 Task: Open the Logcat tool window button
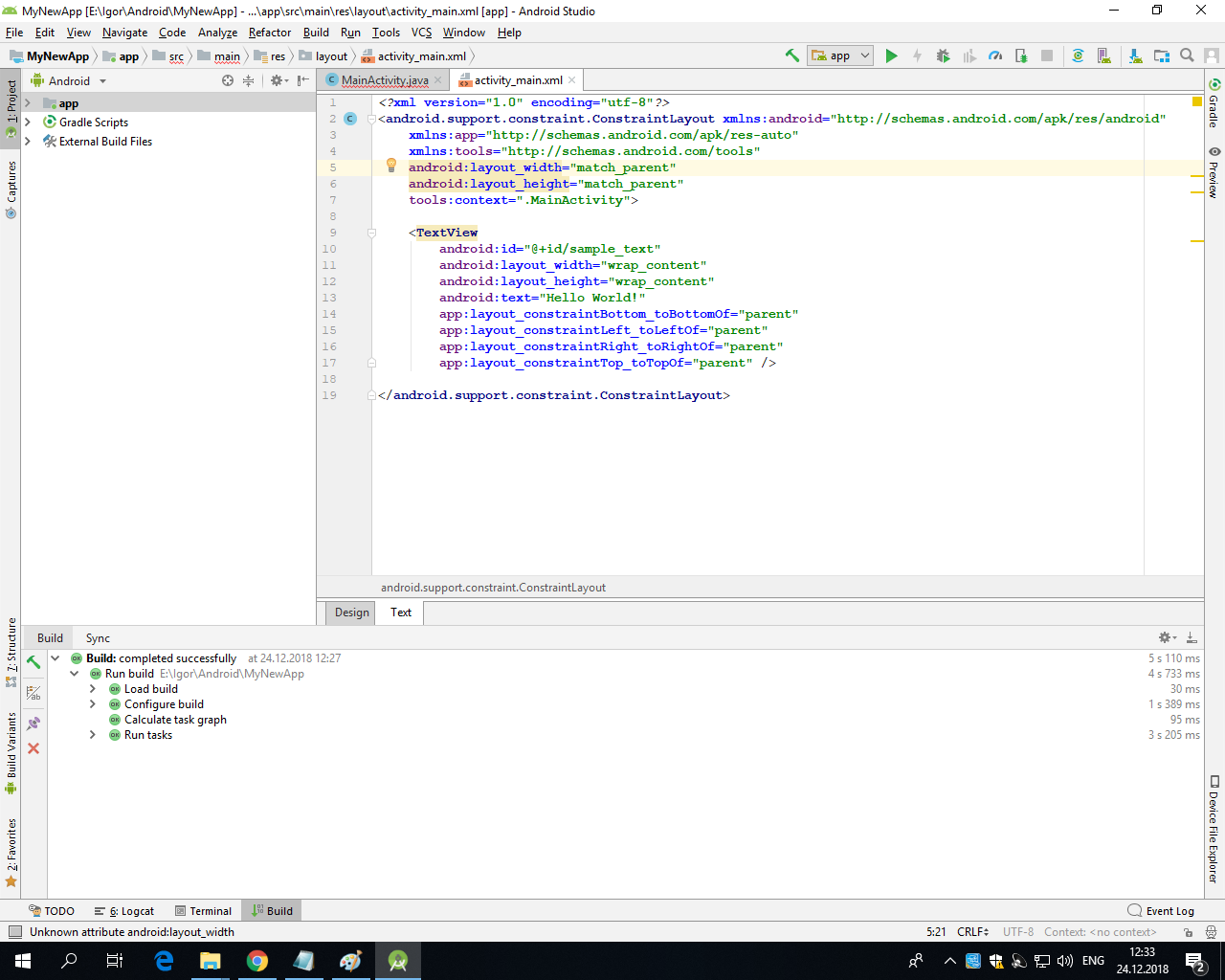[124, 911]
